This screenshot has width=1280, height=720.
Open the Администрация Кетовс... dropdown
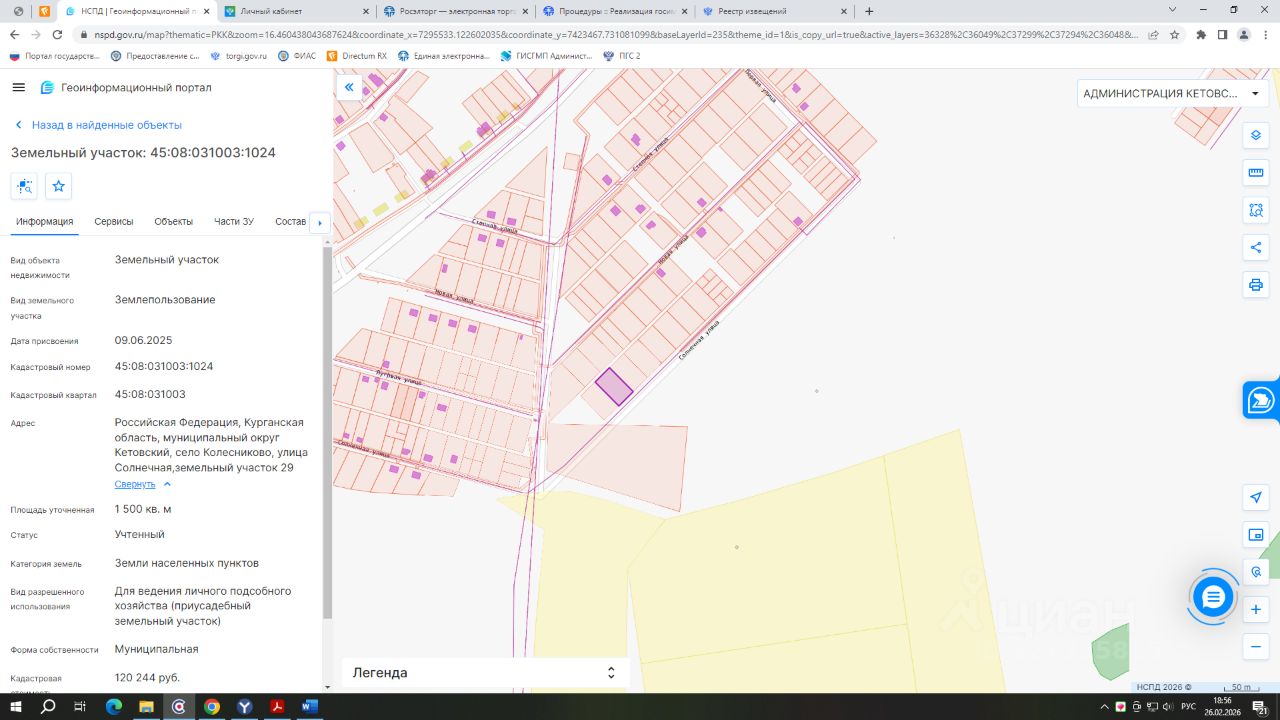point(1172,93)
